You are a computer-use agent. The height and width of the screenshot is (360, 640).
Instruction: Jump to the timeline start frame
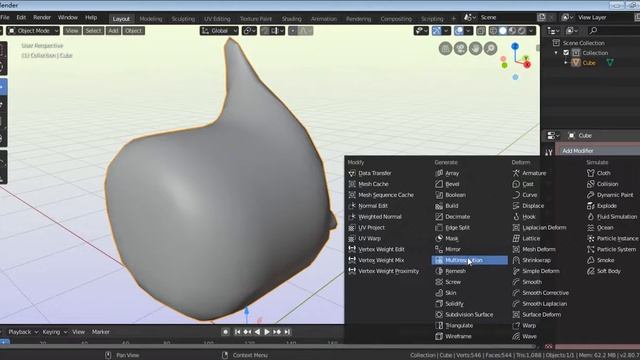click(x=237, y=332)
